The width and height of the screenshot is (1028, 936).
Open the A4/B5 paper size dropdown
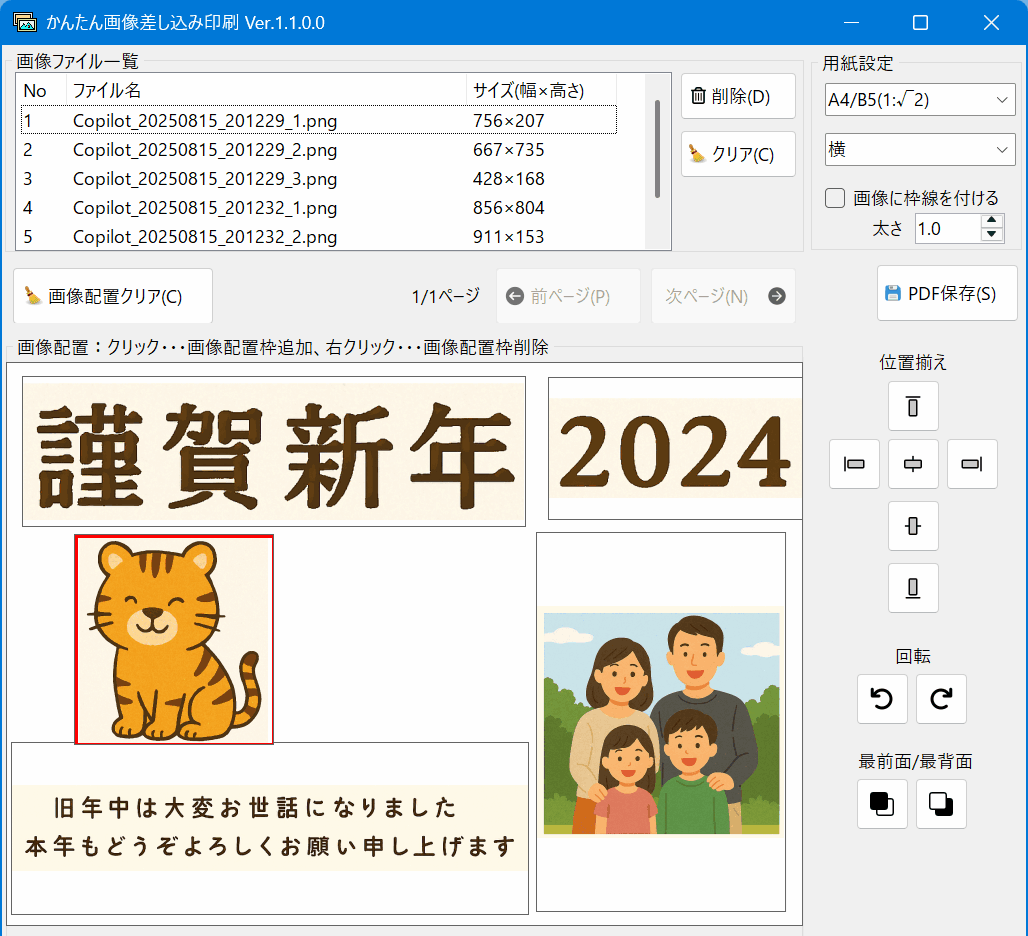tap(919, 100)
